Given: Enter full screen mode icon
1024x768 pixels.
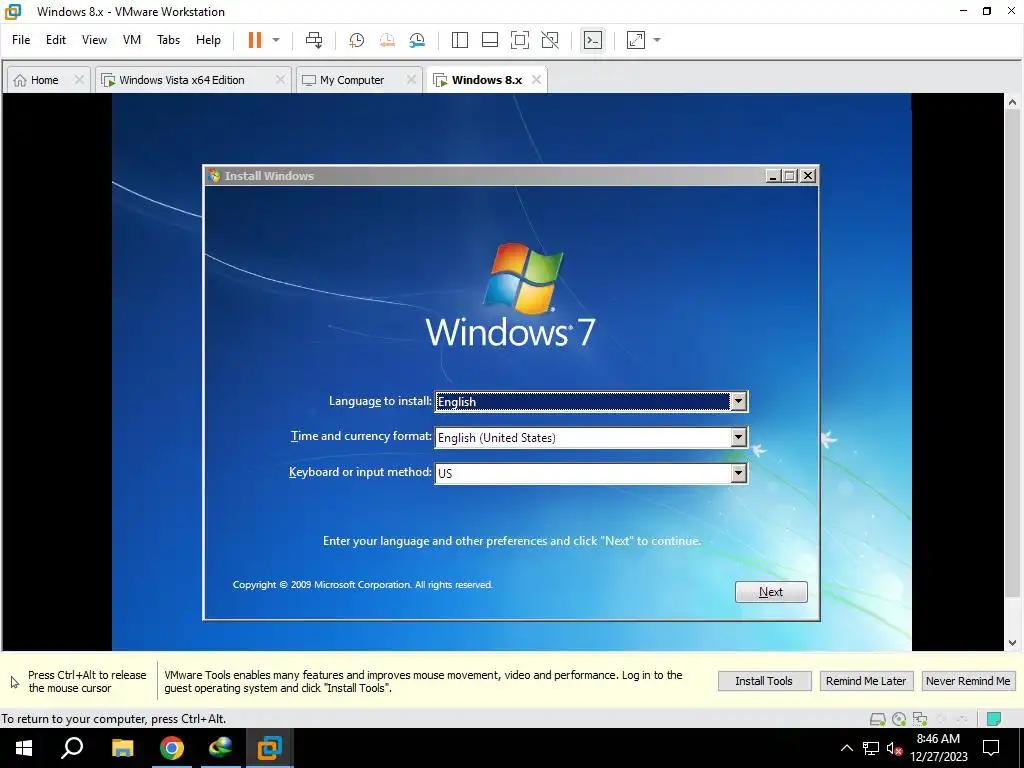Looking at the screenshot, I should (520, 40).
